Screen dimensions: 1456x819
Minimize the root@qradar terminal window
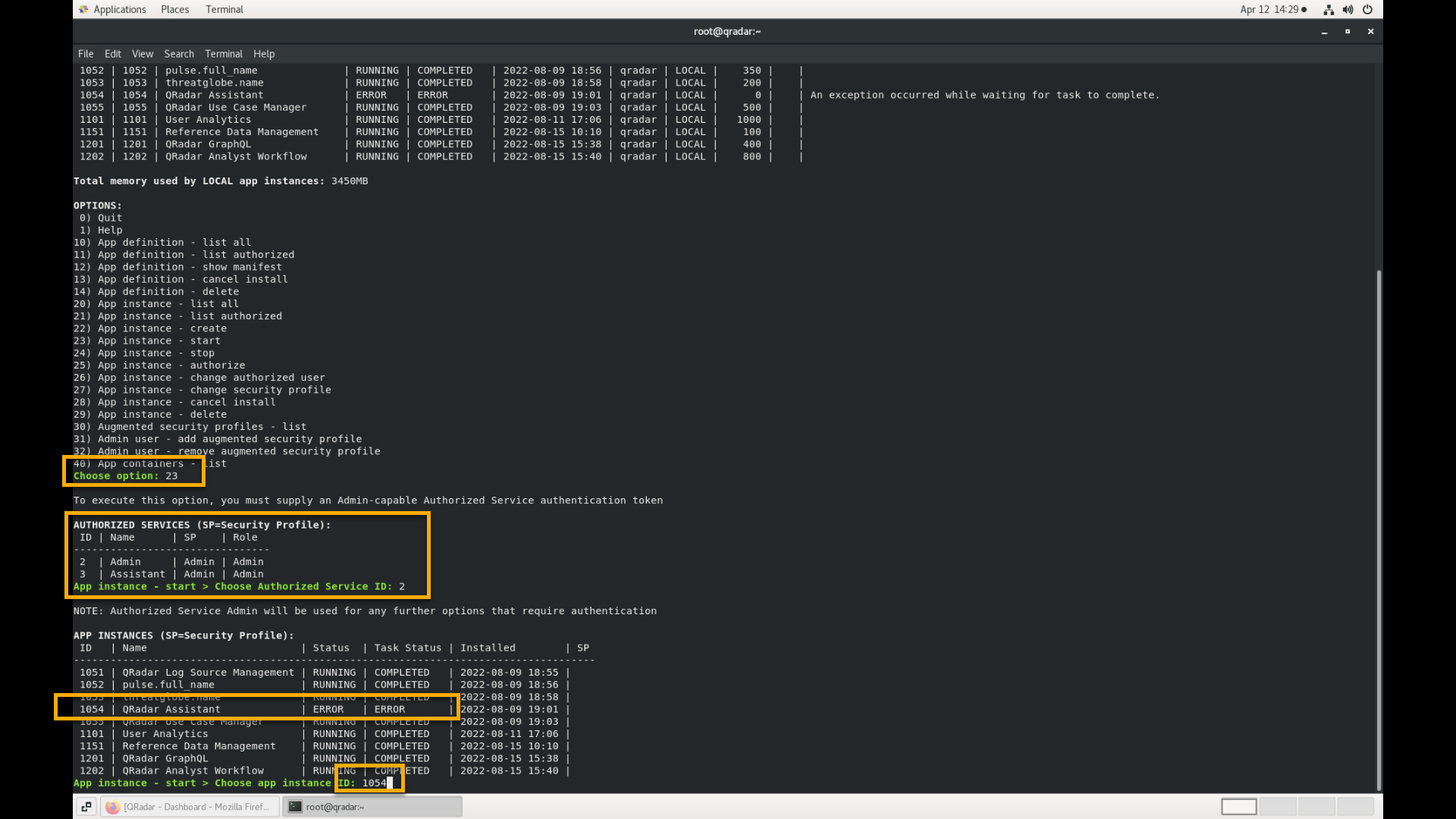pos(1324,32)
